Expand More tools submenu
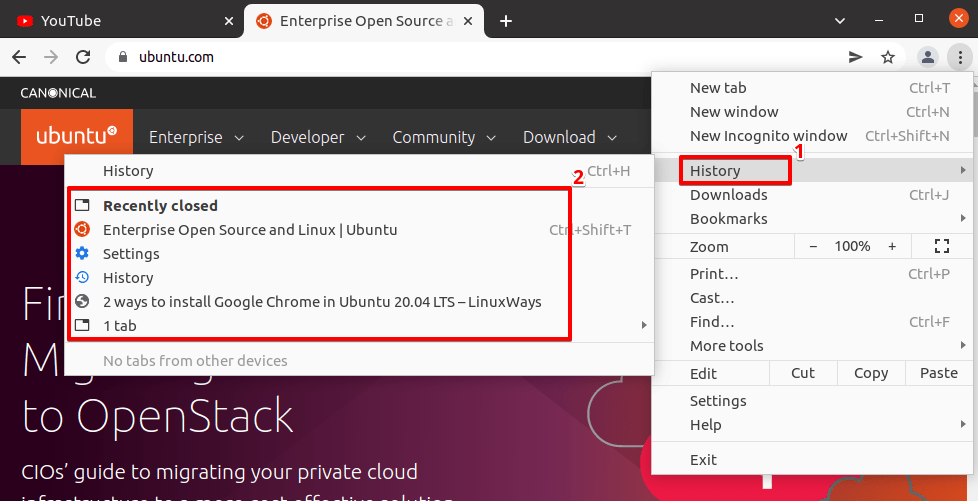 812,345
